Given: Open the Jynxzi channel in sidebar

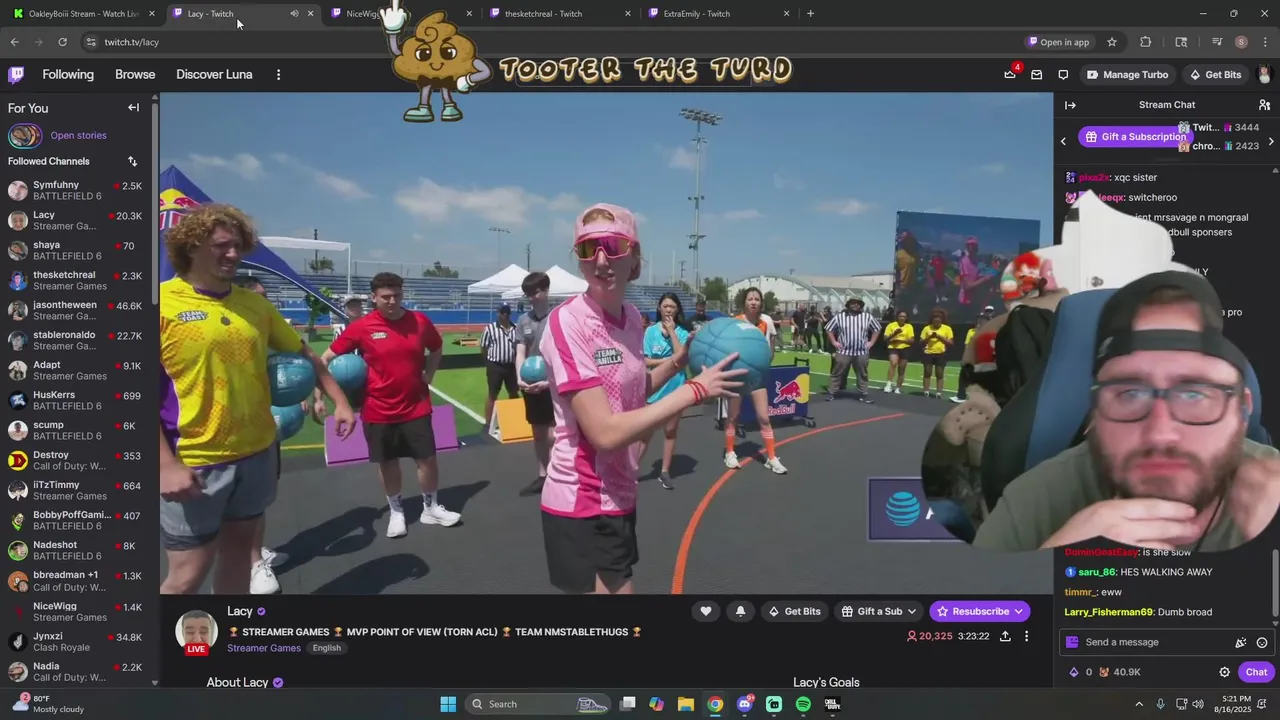Looking at the screenshot, I should tap(76, 641).
